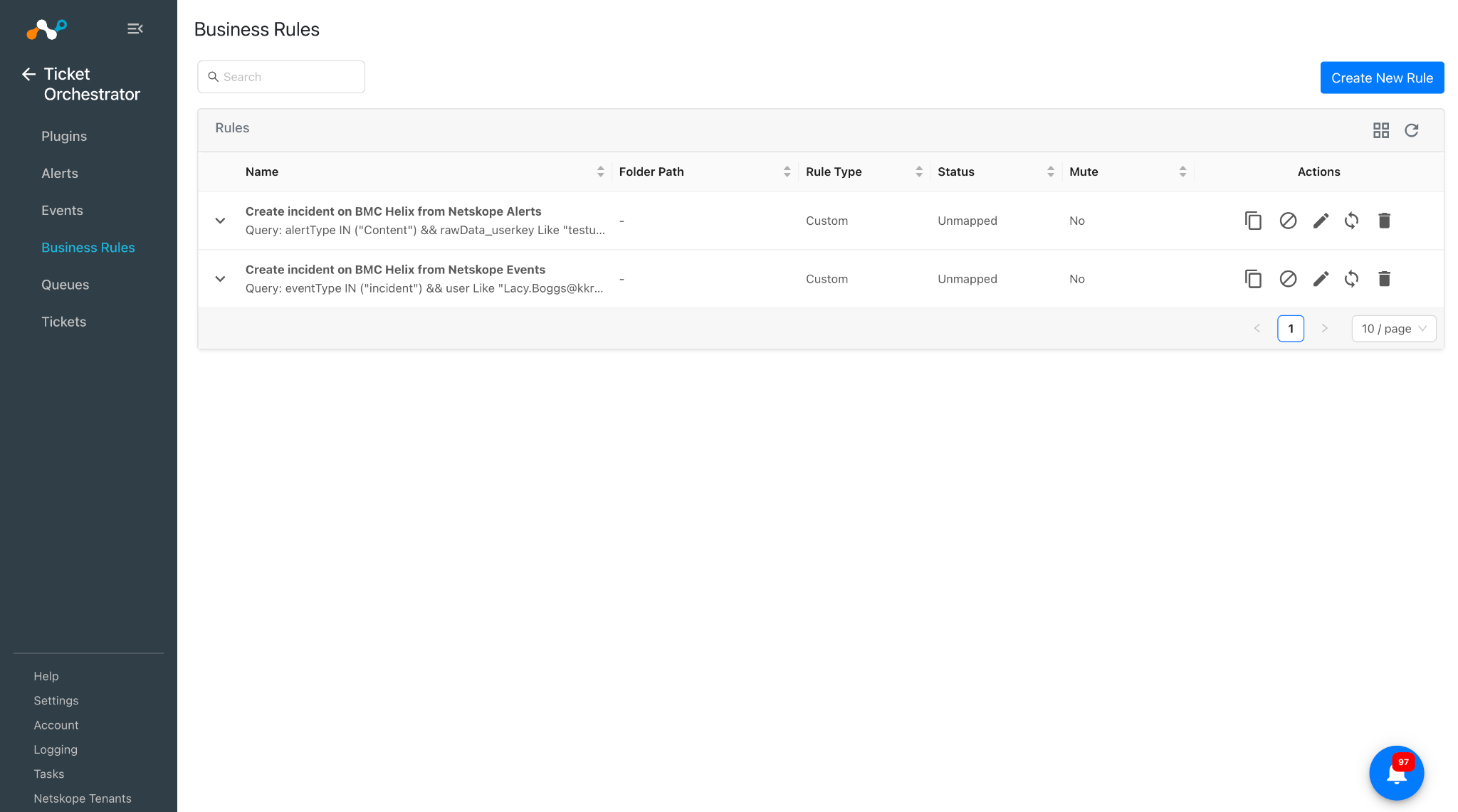The image size is (1458, 812).
Task: Refresh the Rules table
Action: tap(1412, 130)
